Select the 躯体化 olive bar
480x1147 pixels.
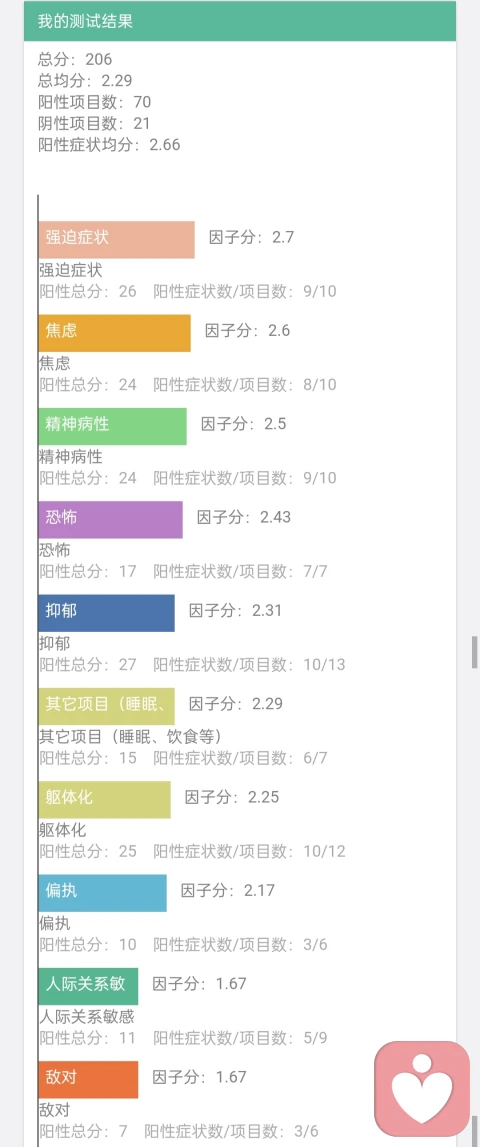click(x=104, y=800)
